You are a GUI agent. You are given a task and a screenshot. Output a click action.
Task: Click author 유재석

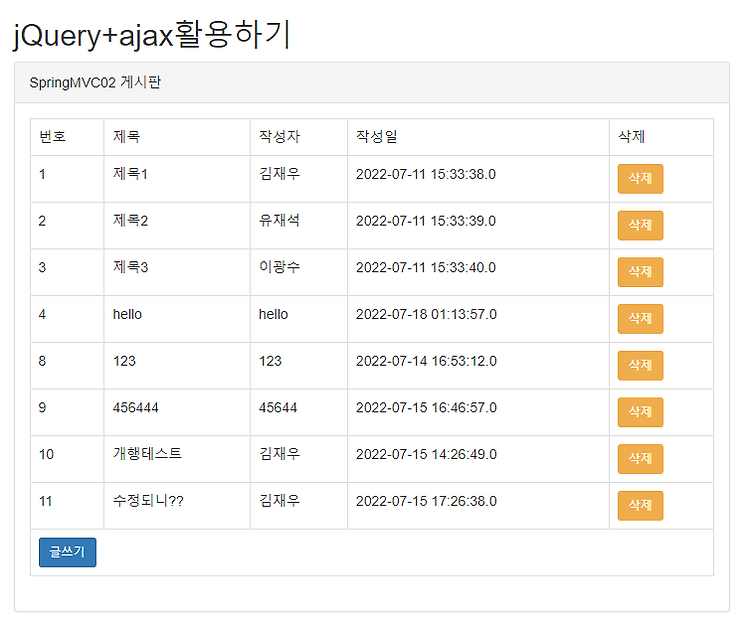(279, 220)
